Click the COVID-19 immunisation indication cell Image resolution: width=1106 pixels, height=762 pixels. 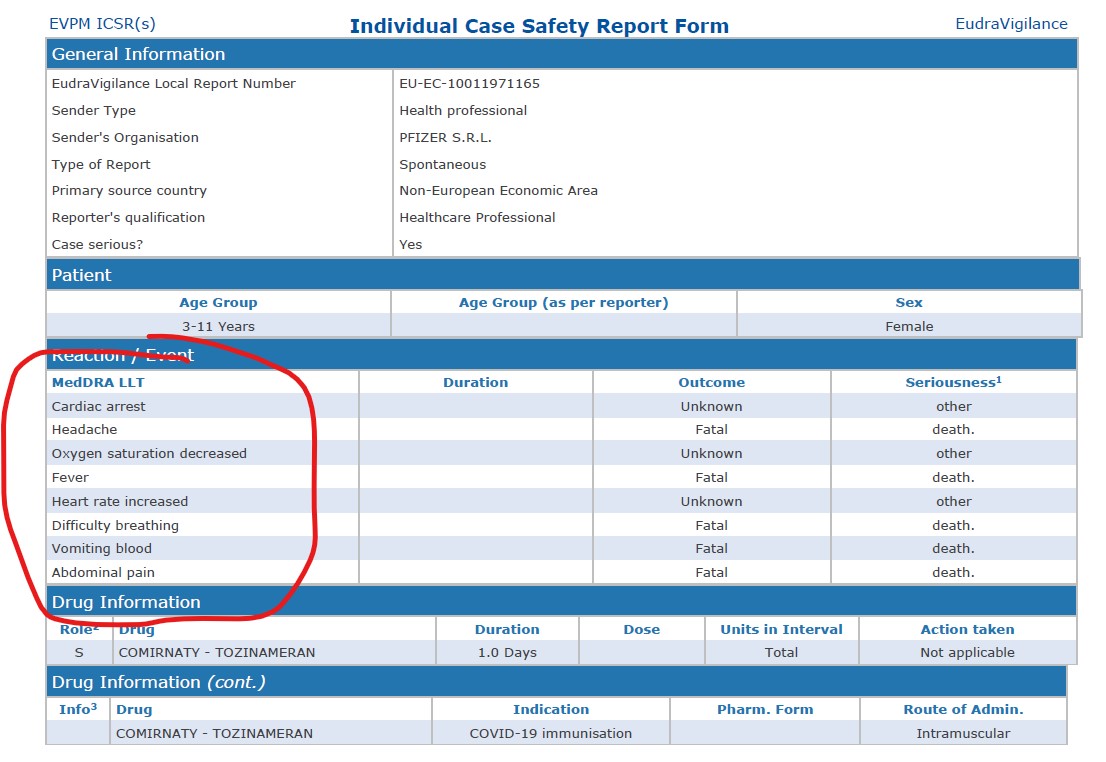[x=550, y=734]
